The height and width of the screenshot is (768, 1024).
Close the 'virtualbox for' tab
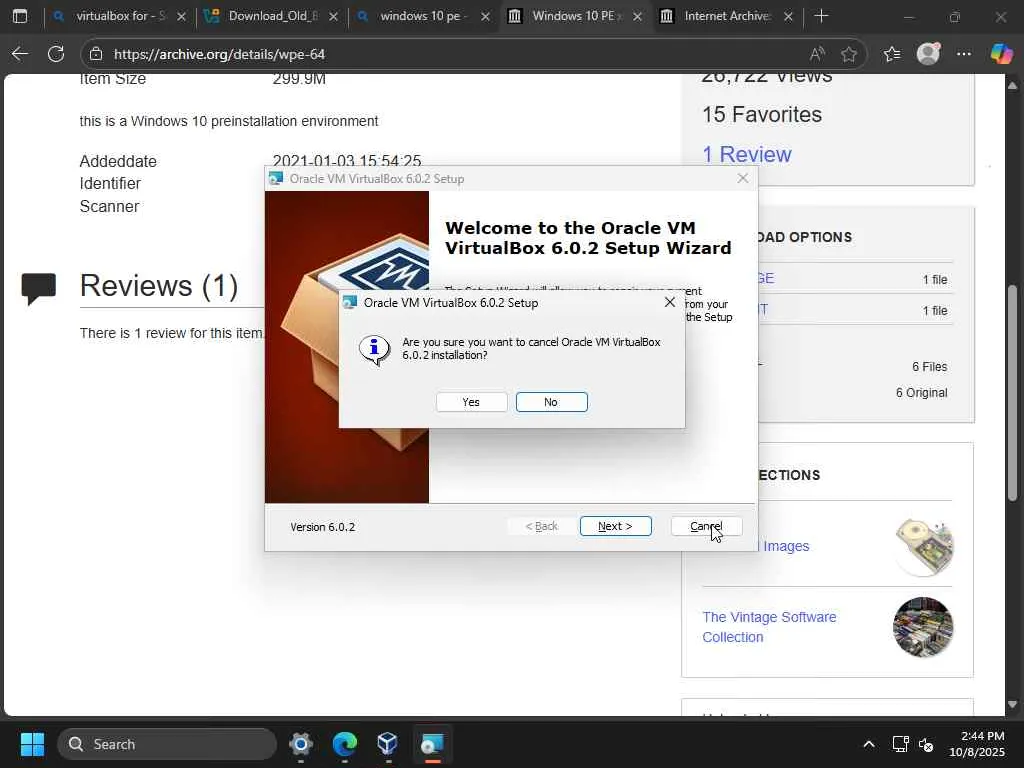pyautogui.click(x=182, y=16)
